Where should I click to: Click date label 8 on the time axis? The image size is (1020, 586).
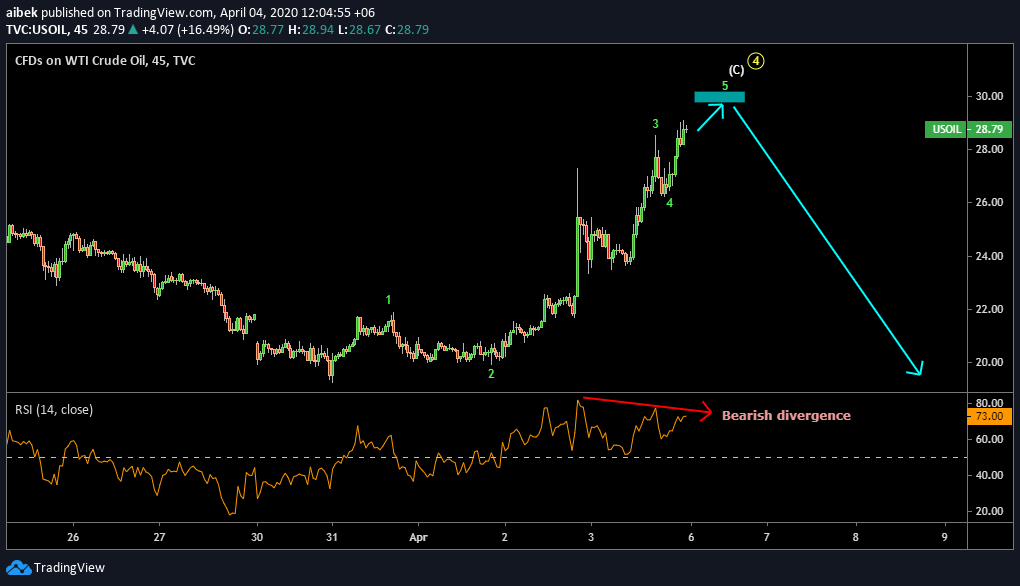pos(855,537)
